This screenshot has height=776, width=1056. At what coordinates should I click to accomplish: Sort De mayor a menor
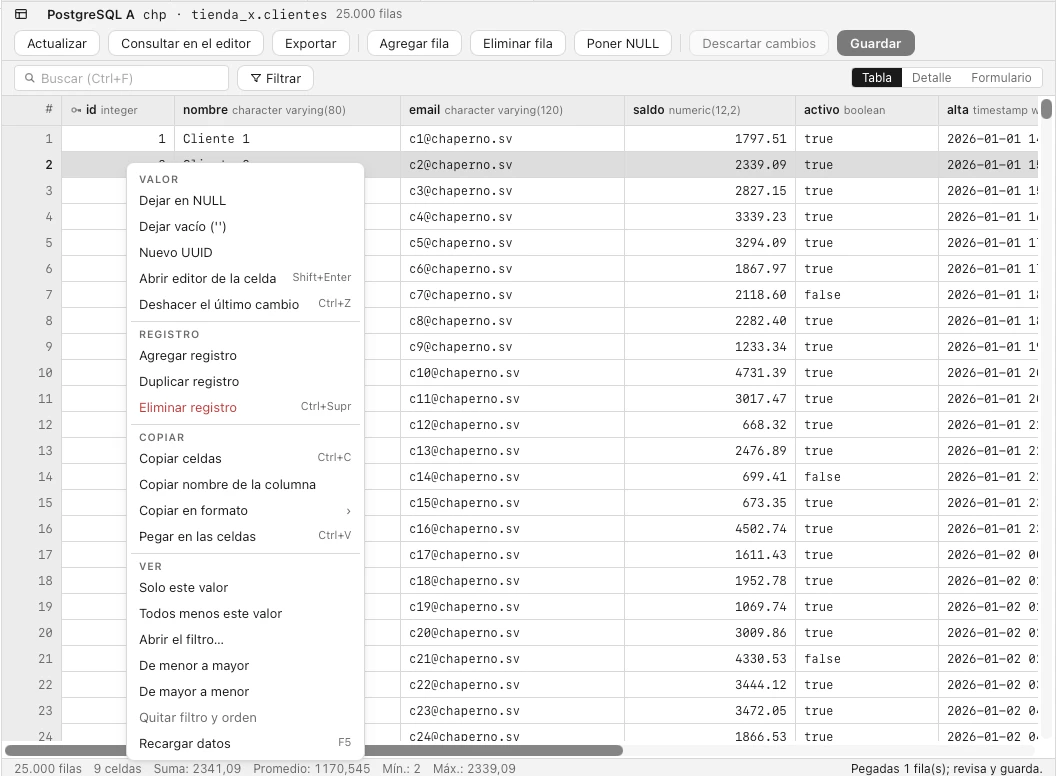click(x=245, y=692)
